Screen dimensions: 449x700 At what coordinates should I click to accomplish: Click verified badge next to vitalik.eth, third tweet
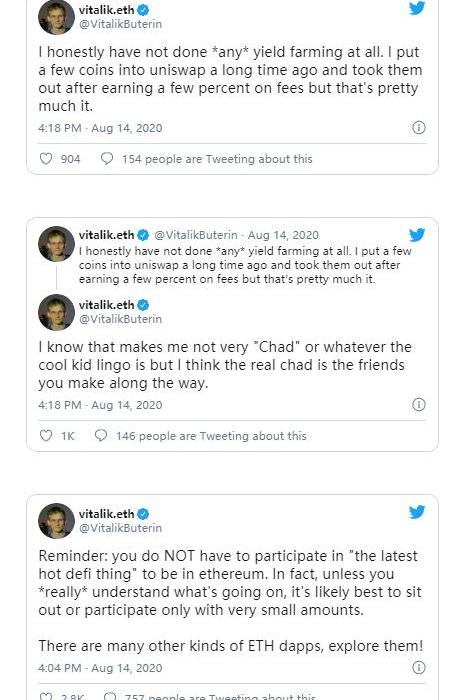point(143,514)
